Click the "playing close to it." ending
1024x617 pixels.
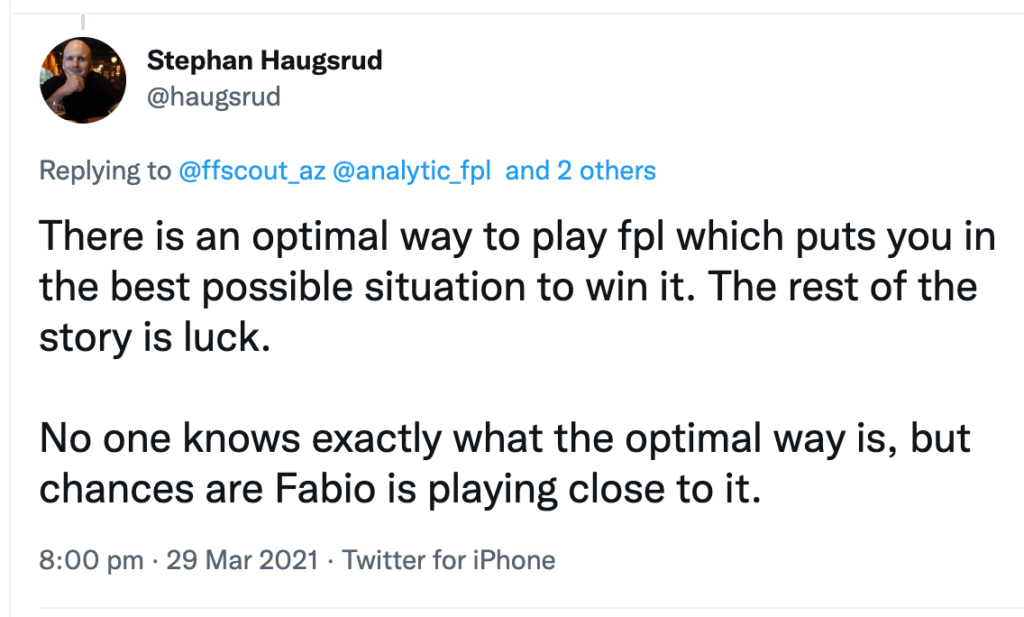click(594, 490)
